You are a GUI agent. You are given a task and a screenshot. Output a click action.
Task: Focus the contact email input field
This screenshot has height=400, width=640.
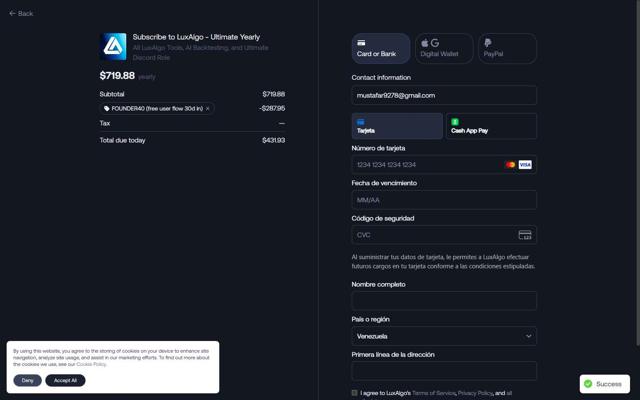click(x=444, y=96)
